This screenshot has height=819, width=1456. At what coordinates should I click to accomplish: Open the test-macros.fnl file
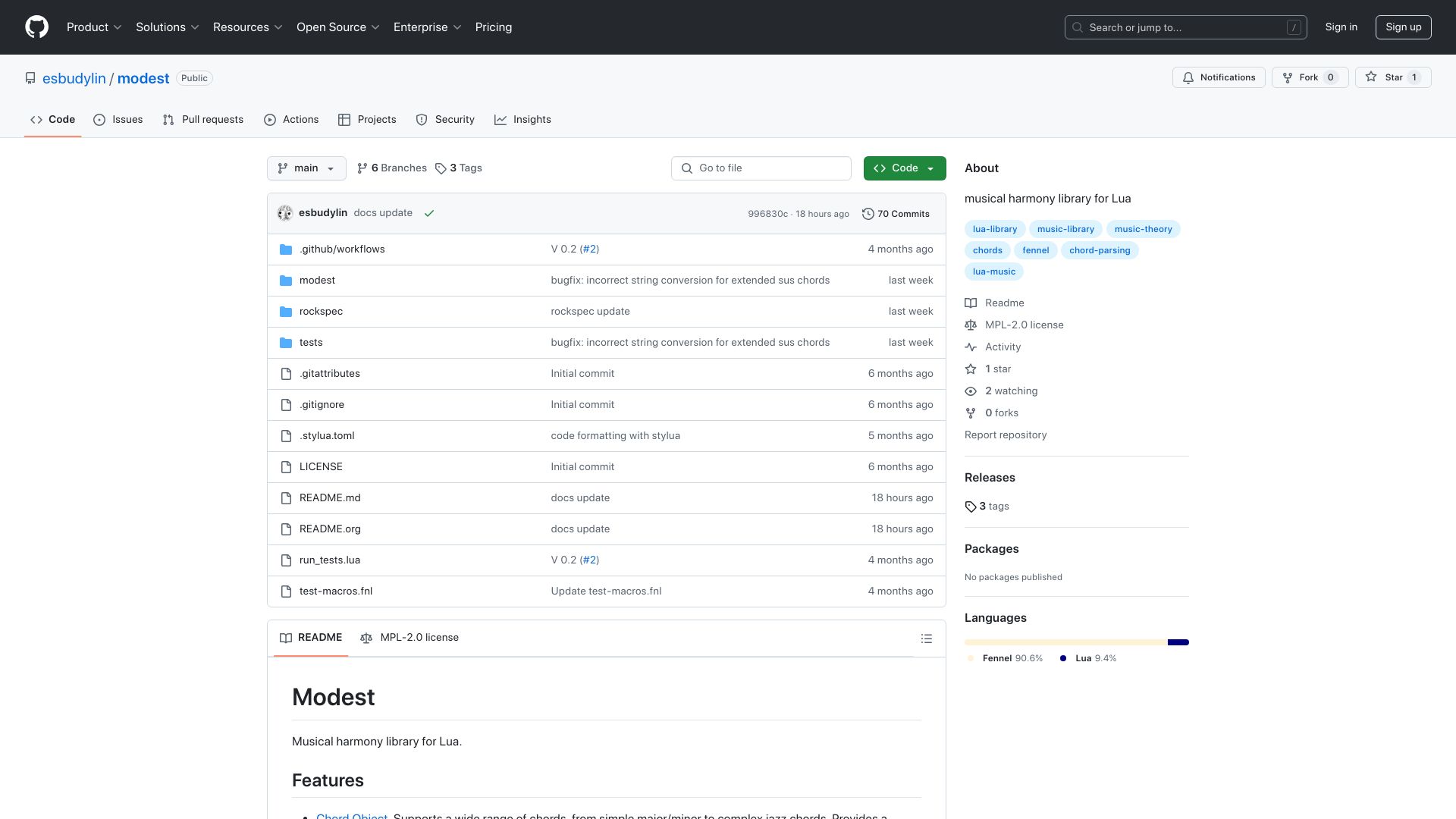pos(336,591)
